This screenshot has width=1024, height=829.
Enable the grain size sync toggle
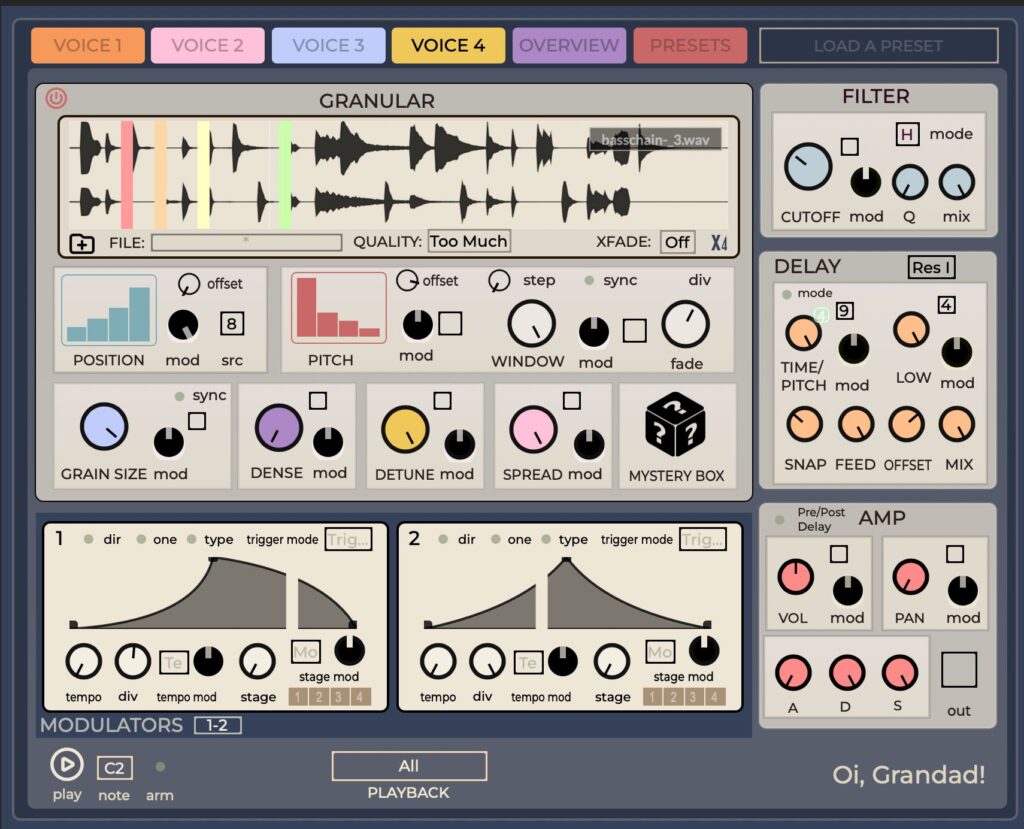coord(179,396)
